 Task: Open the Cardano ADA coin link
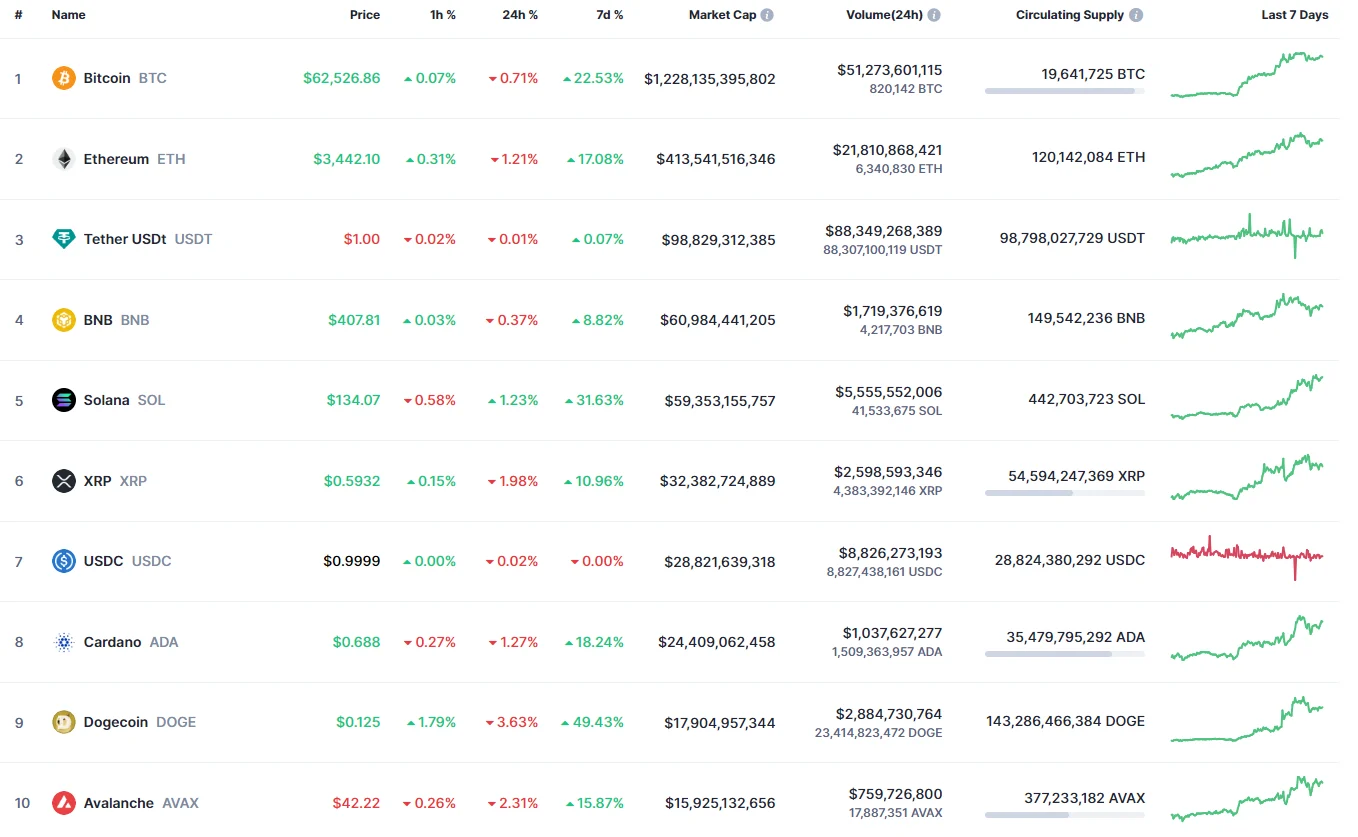point(112,642)
